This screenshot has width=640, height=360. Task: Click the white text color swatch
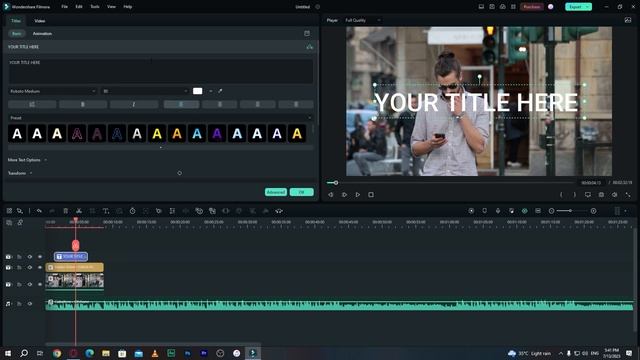(198, 91)
